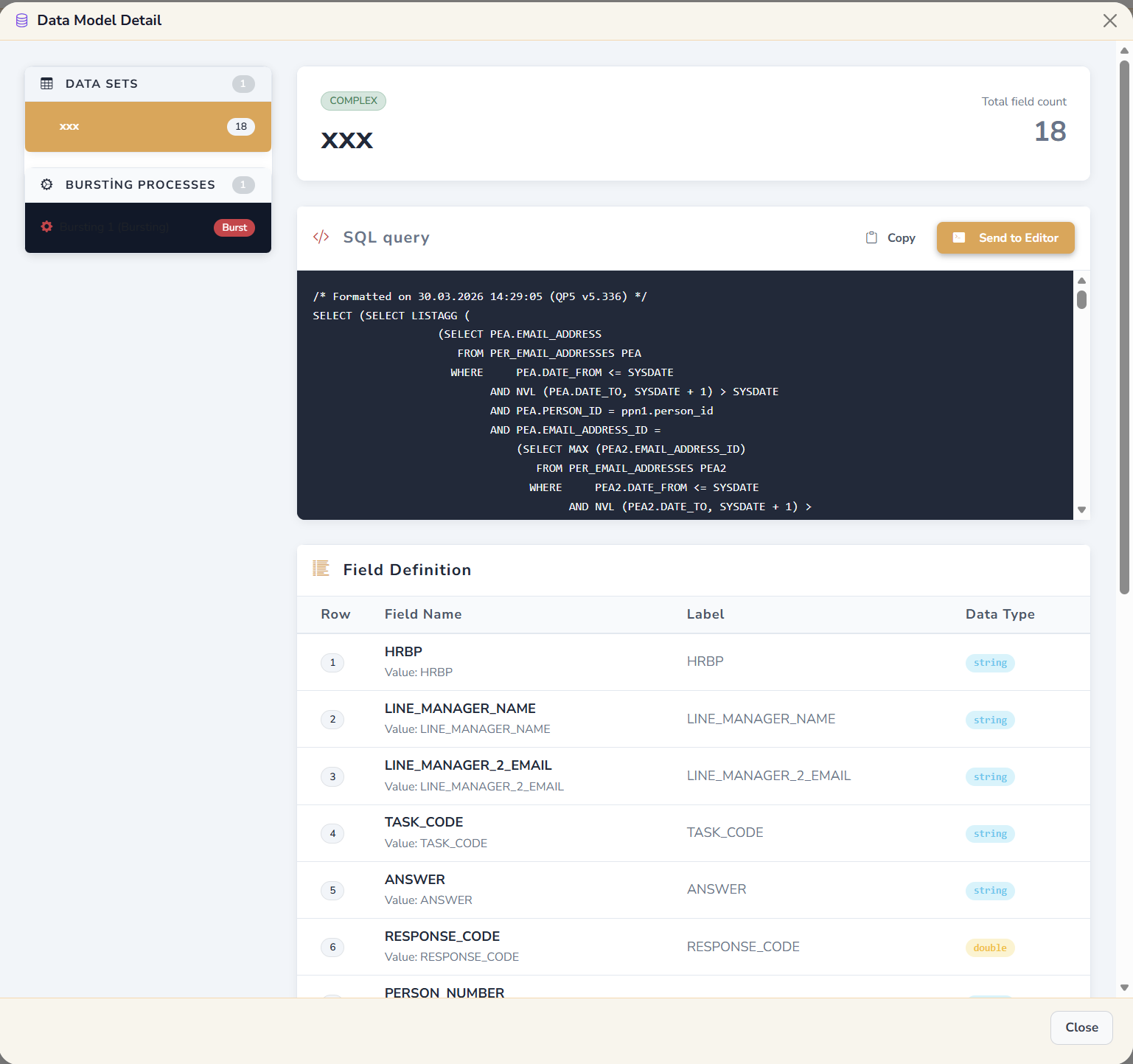This screenshot has width=1133, height=1064.
Task: Click the xxx data set title heading
Action: click(347, 140)
